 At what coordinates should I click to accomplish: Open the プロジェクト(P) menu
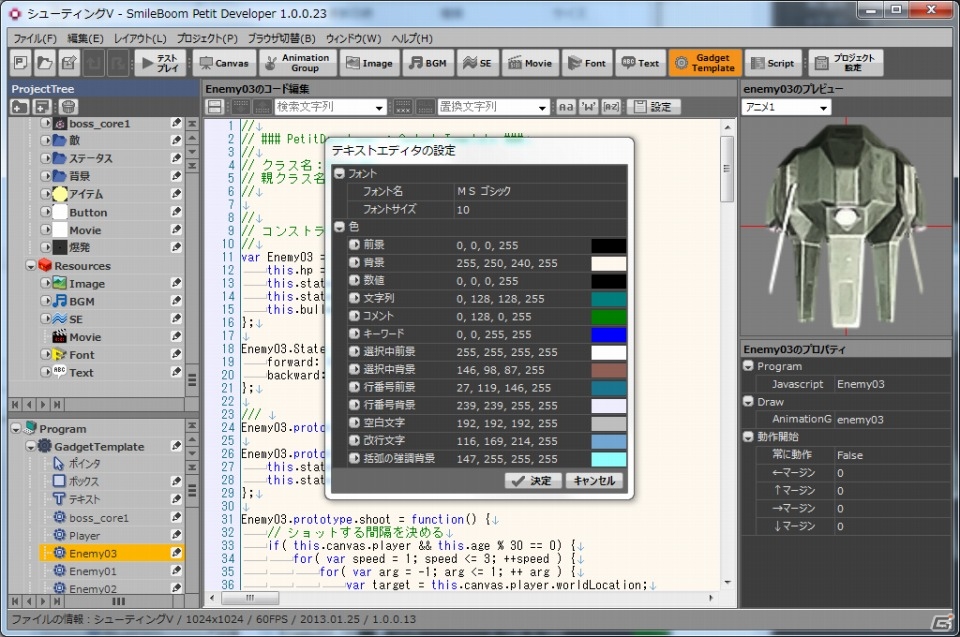point(207,38)
